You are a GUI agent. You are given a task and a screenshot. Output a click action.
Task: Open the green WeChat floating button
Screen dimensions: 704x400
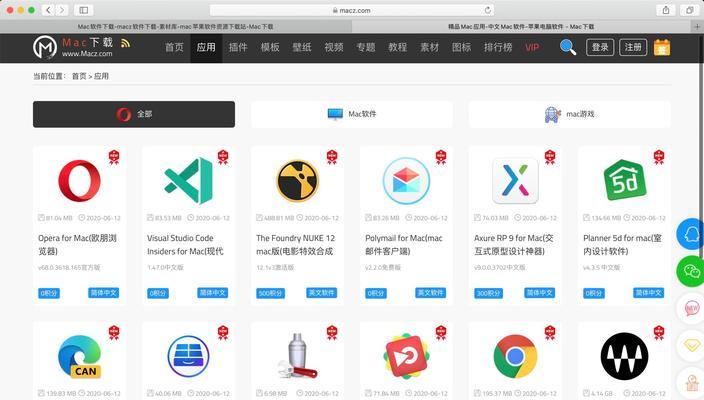(x=691, y=271)
